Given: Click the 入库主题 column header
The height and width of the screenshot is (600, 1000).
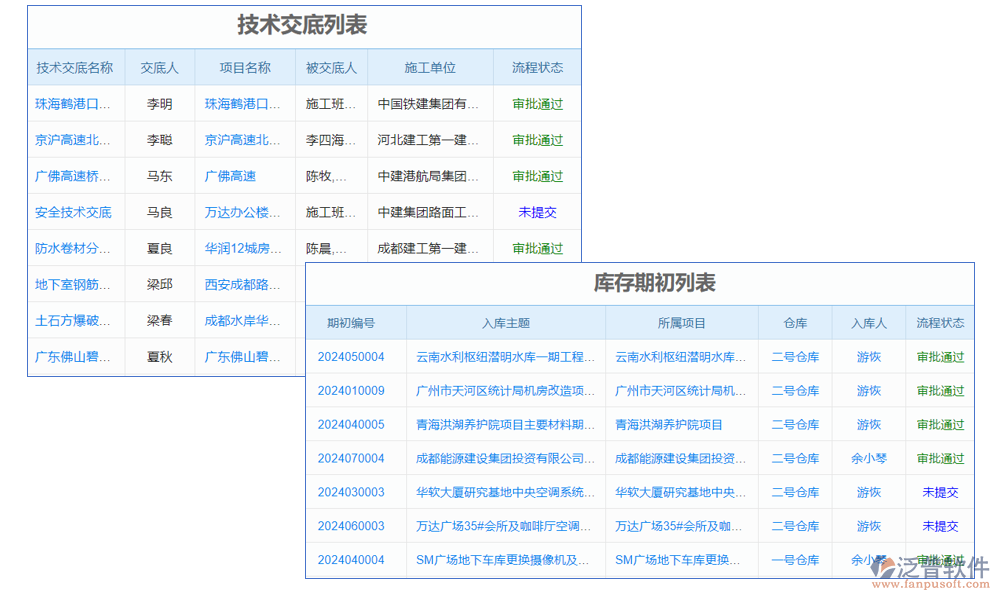Looking at the screenshot, I should point(505,322).
